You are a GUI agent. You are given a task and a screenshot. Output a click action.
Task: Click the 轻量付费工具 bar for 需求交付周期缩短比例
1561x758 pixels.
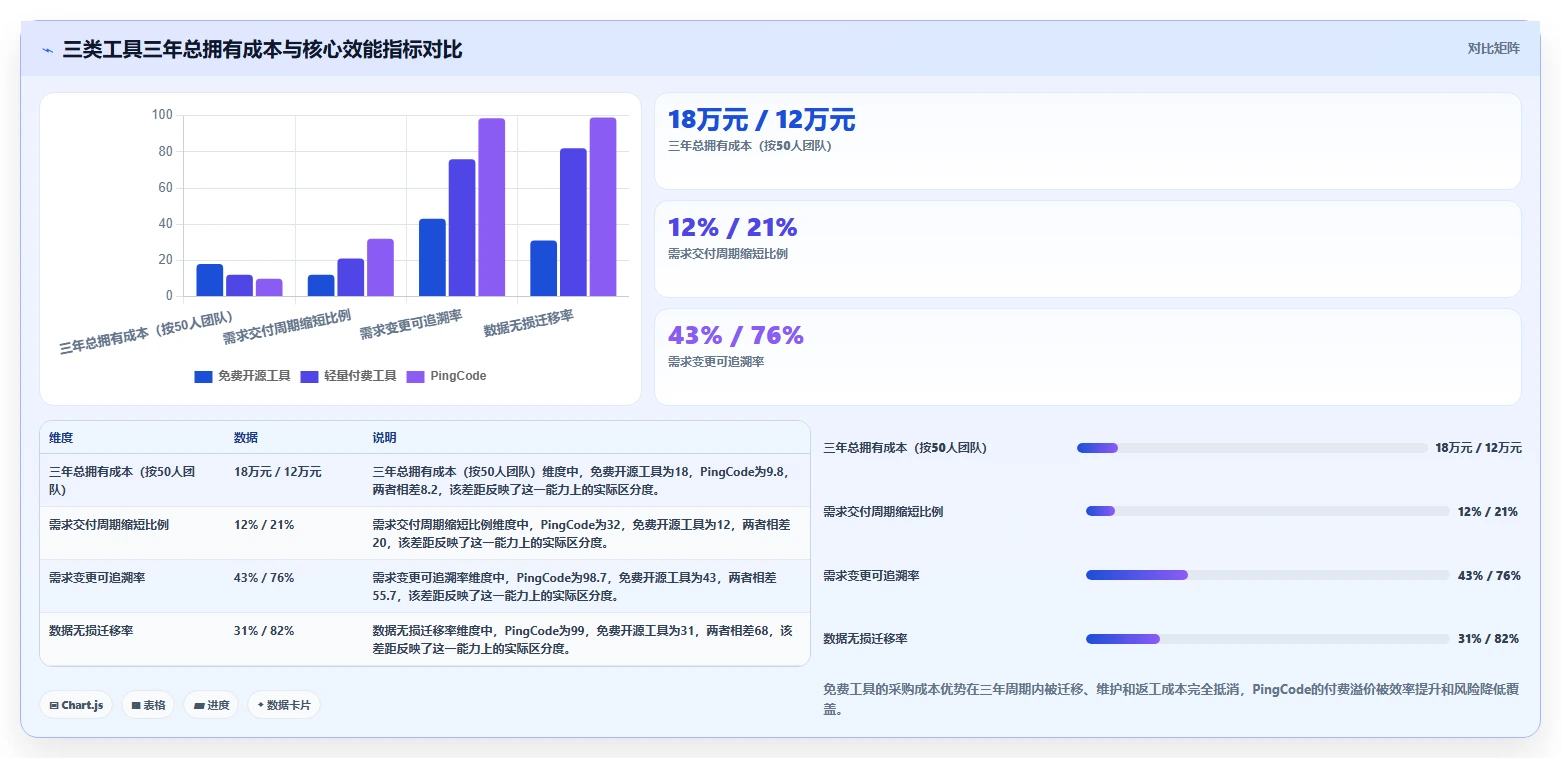click(x=350, y=277)
